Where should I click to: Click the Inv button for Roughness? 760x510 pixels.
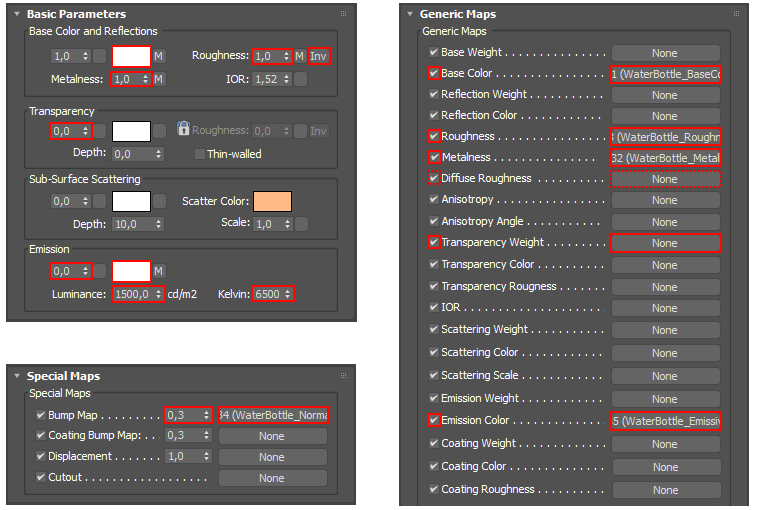(318, 56)
